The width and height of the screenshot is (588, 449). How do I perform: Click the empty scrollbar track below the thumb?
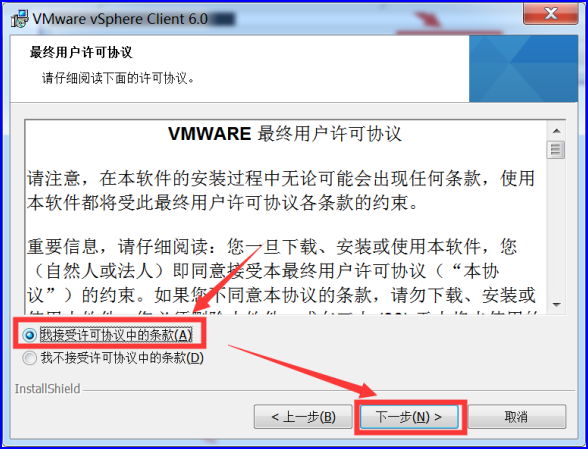tap(556, 227)
